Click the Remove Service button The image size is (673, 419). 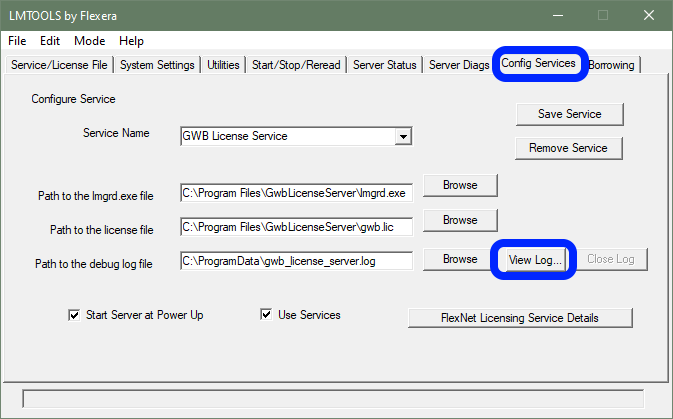[568, 148]
